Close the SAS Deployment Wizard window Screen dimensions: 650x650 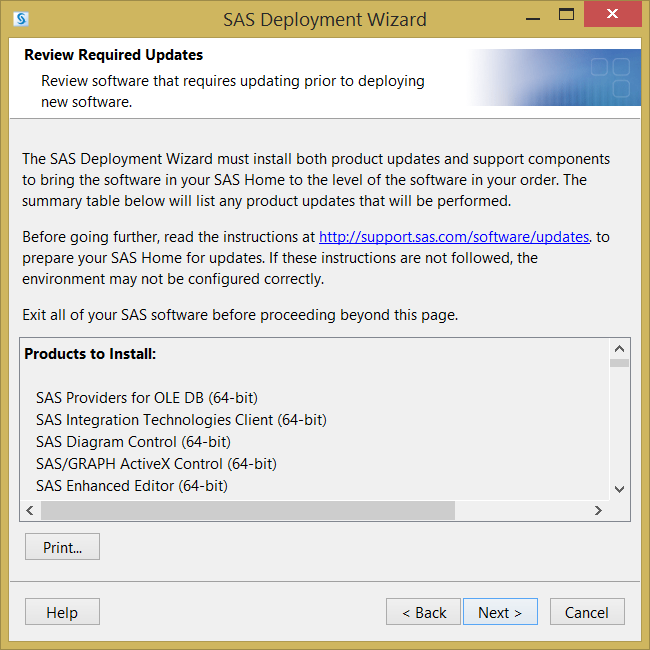coord(612,14)
